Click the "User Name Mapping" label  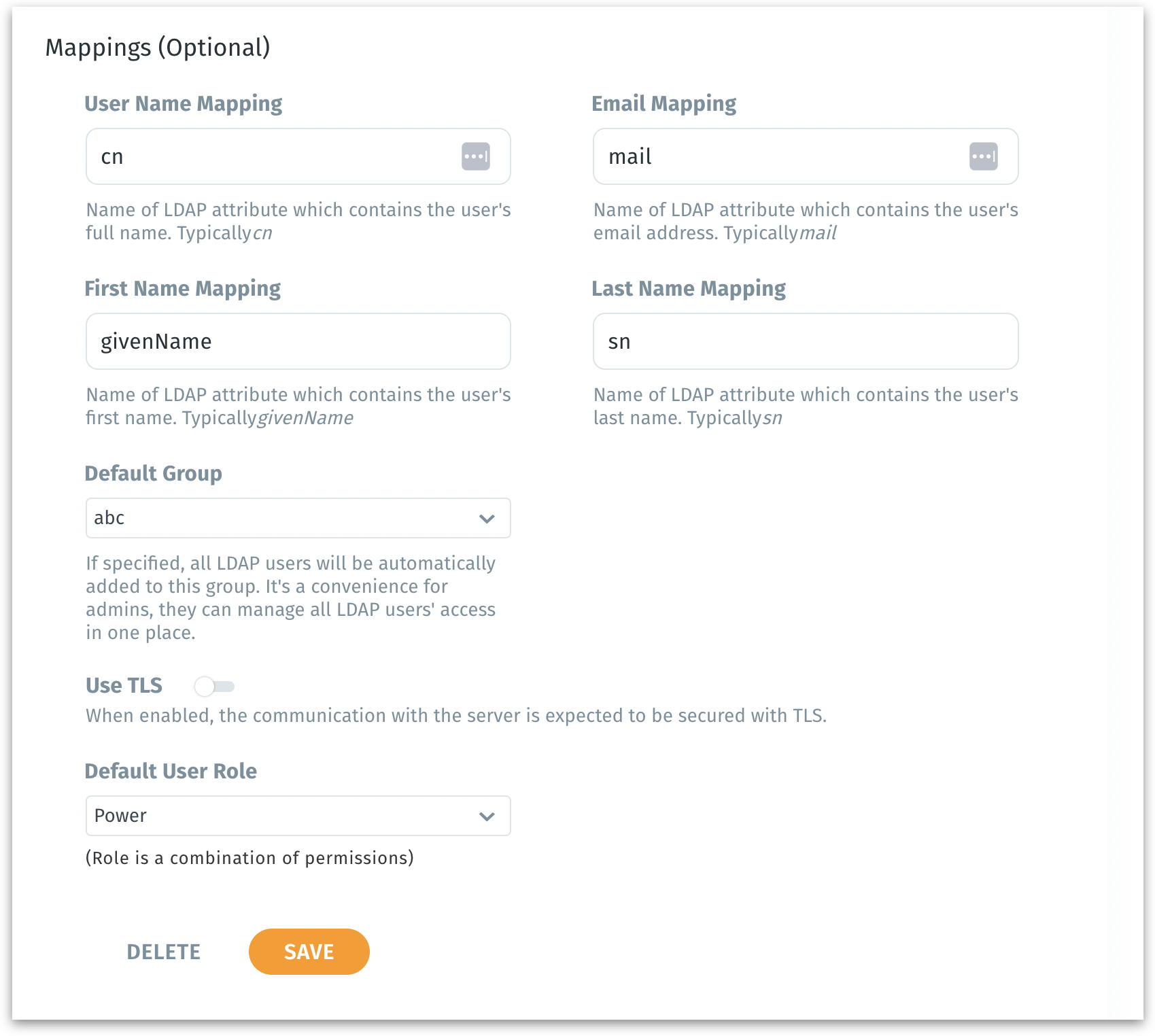pos(184,103)
